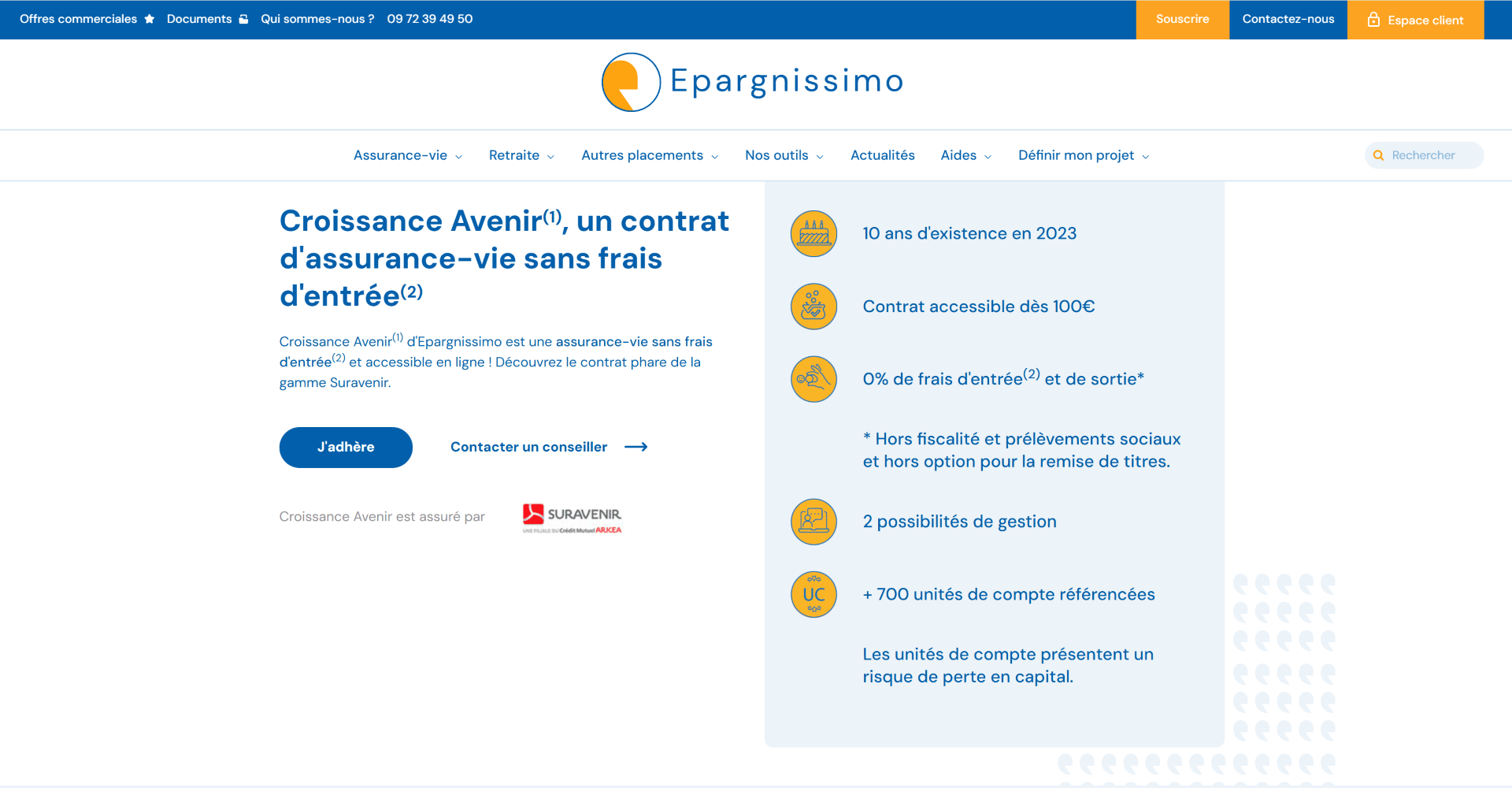Screen dimensions: 1512x788
Task: Click the birthday cake icon
Action: (x=813, y=234)
